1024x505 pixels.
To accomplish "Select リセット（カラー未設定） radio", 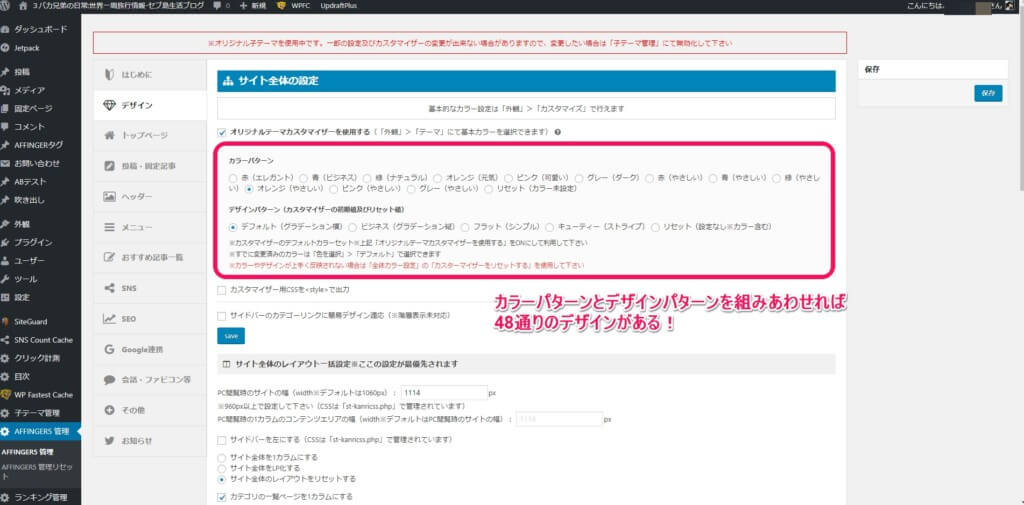I will pyautogui.click(x=489, y=189).
